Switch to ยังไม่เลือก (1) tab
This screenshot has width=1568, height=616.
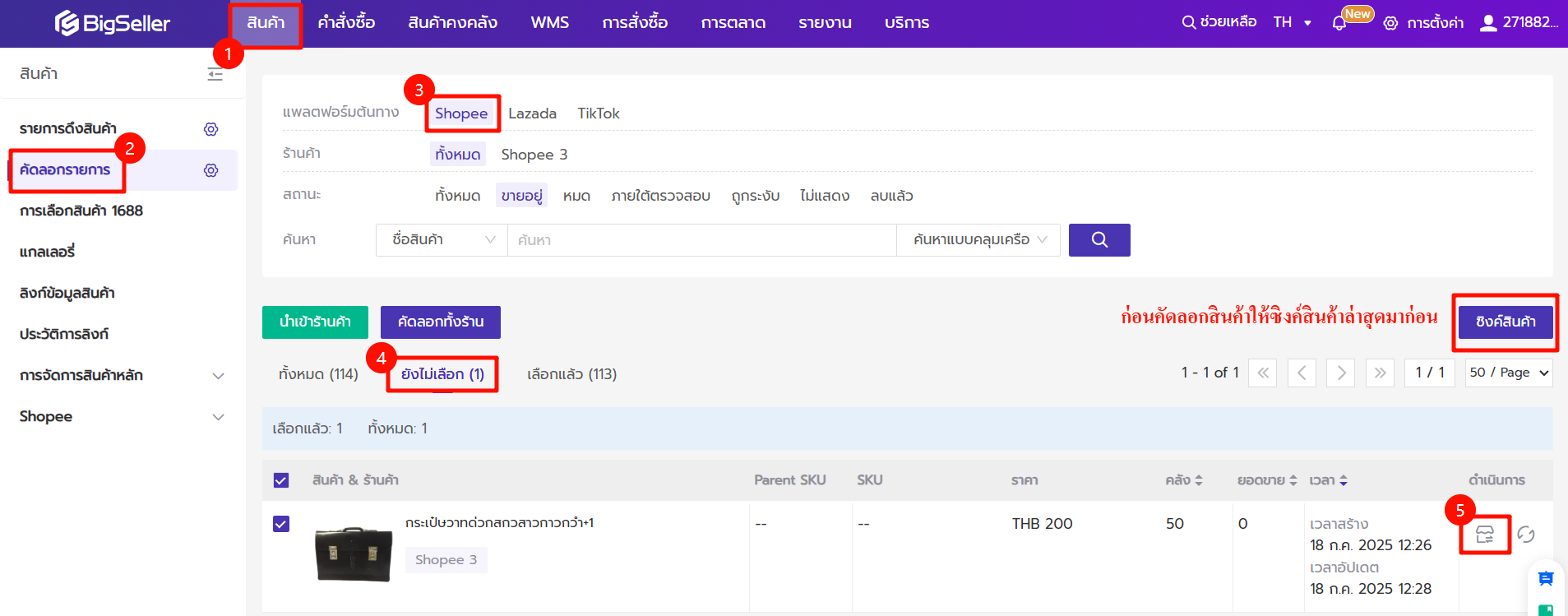pos(442,374)
